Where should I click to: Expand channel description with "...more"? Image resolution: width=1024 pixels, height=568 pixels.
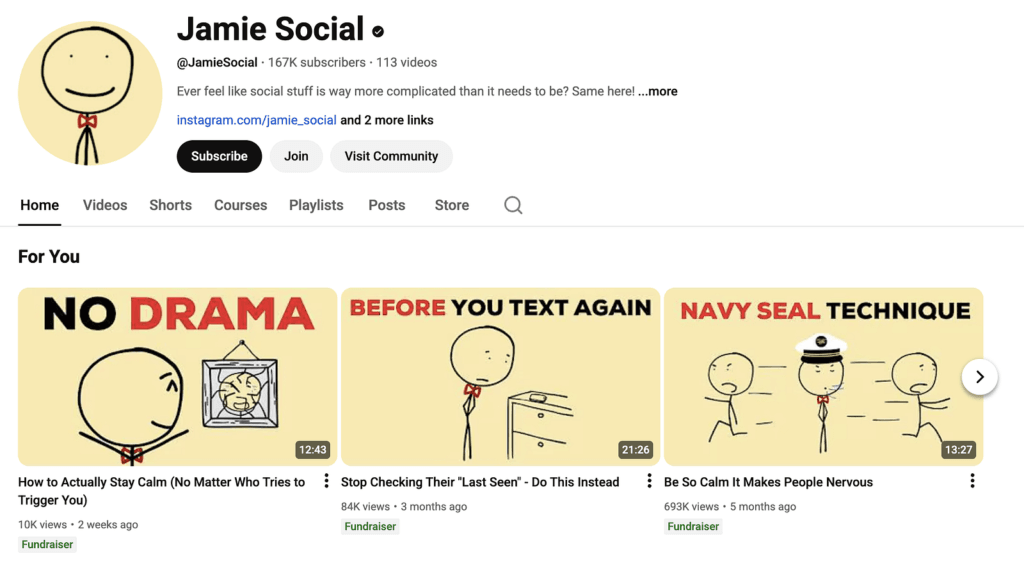pyautogui.click(x=658, y=91)
